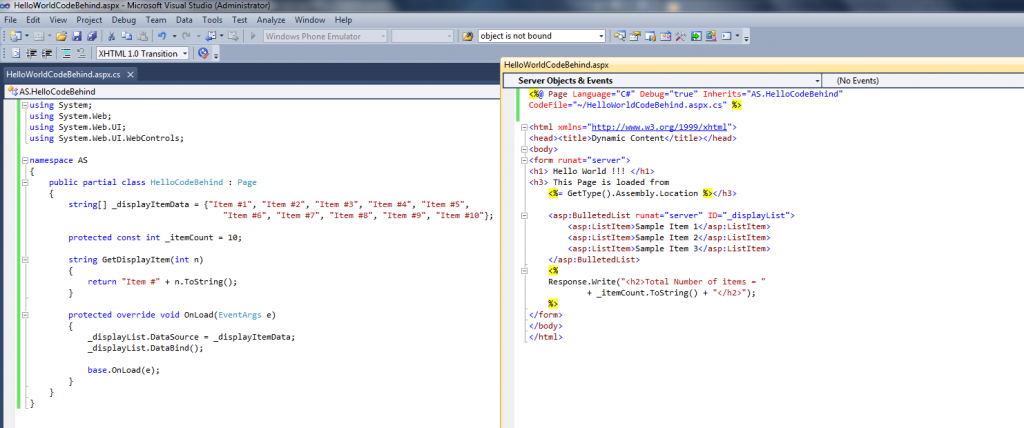Open the Analyze menu
The height and width of the screenshot is (428, 1024).
[x=271, y=20]
